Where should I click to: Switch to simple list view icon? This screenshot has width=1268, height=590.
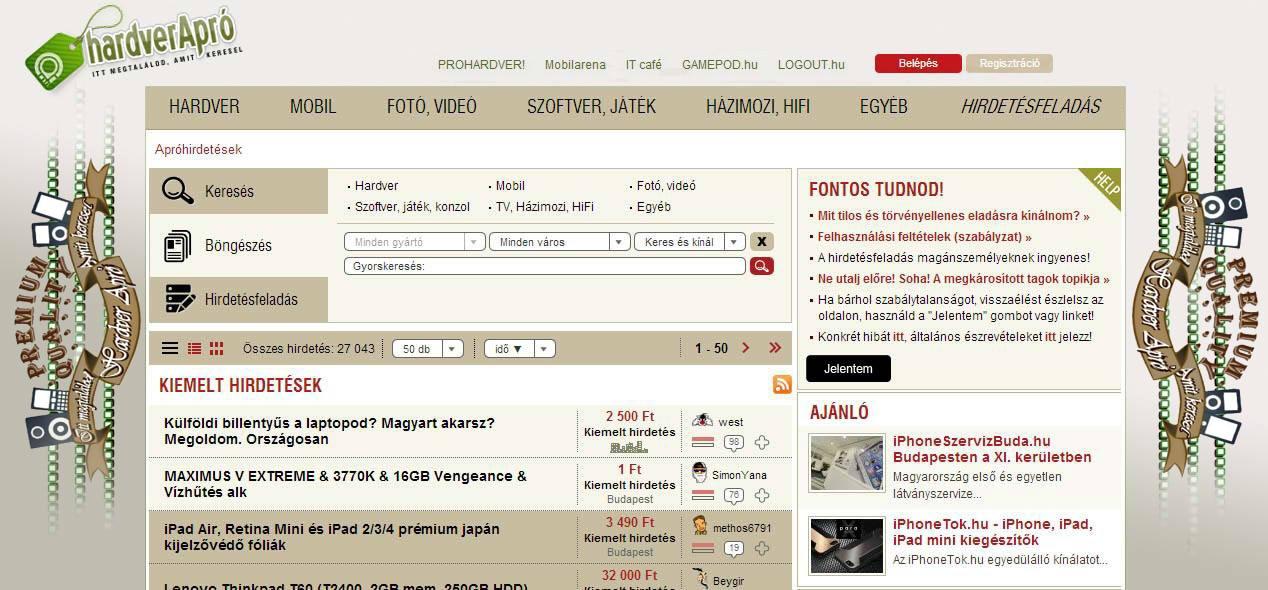coord(170,349)
